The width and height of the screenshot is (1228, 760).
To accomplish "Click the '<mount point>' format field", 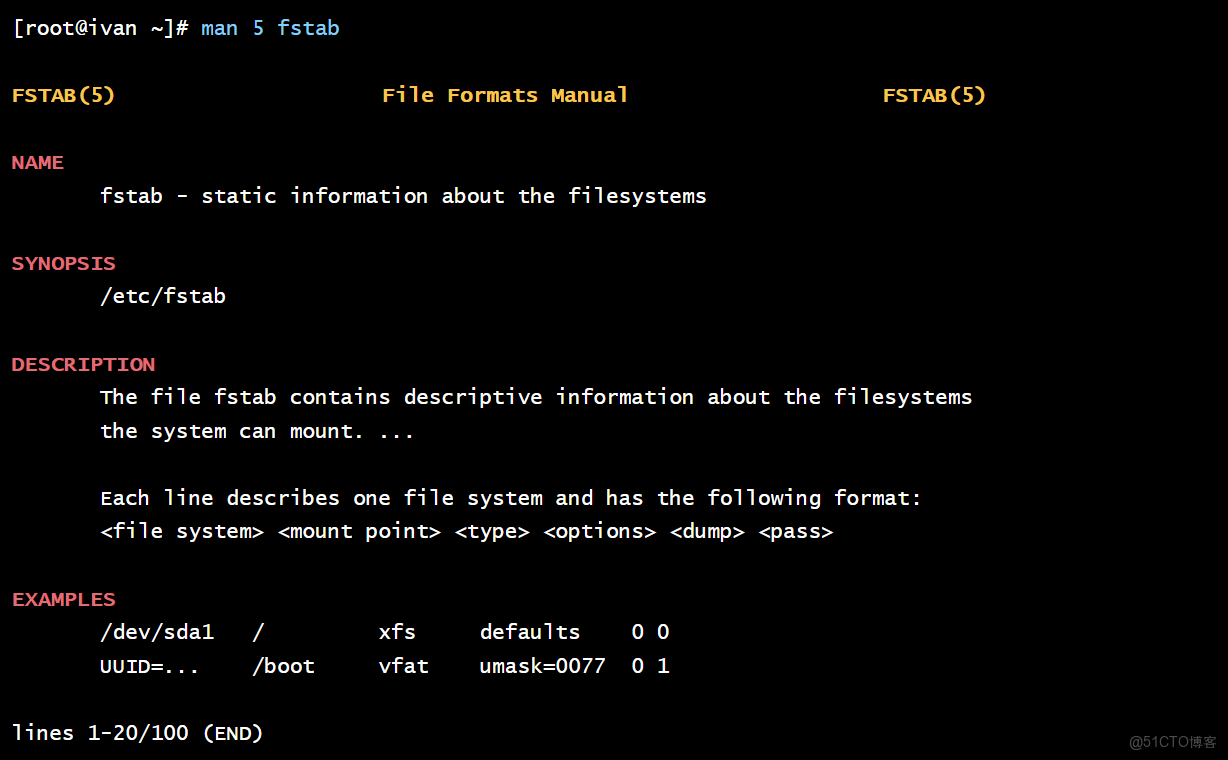I will tap(359, 532).
